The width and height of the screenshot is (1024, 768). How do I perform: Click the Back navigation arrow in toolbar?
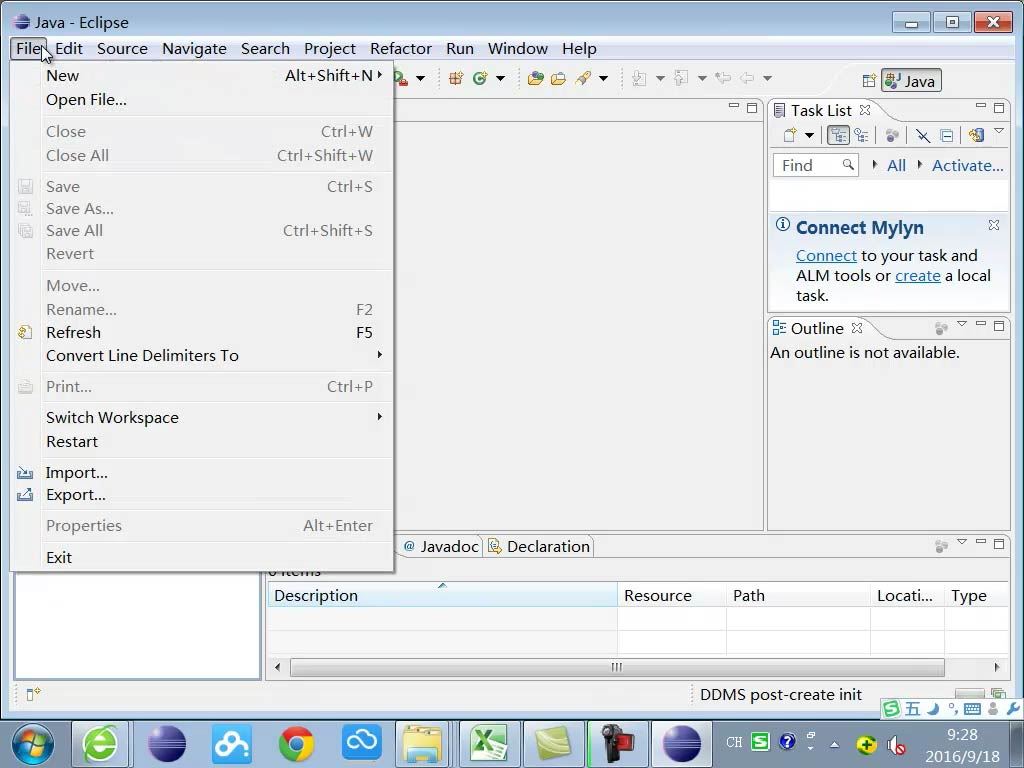746,78
